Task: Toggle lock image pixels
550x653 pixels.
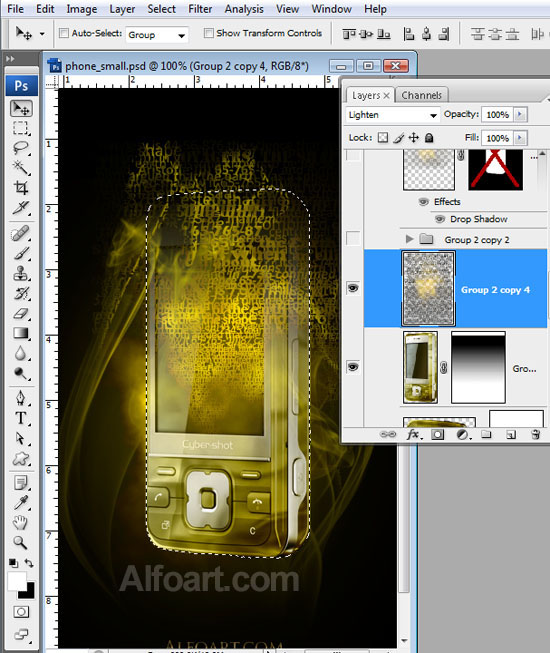Action: pyautogui.click(x=398, y=137)
